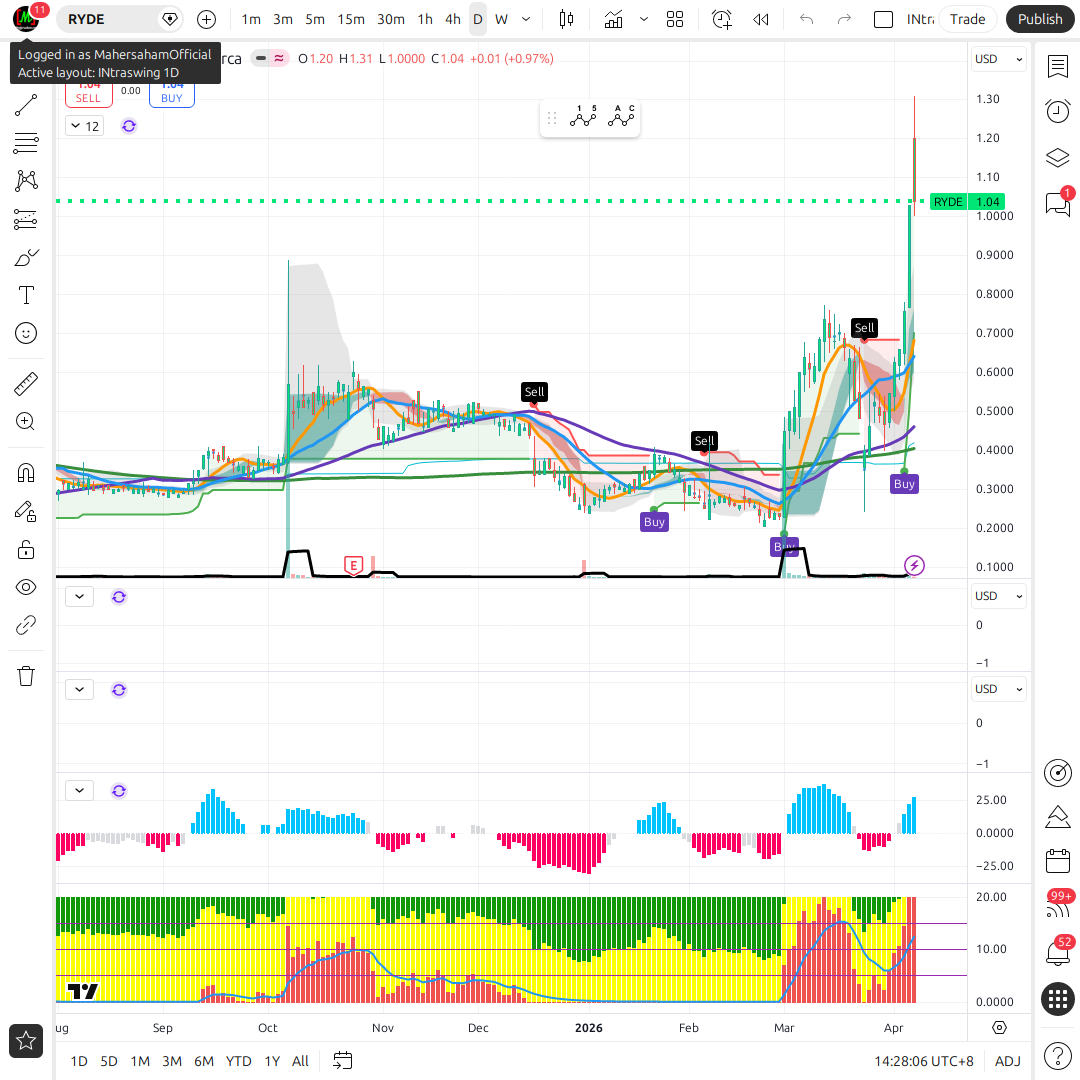Click the Publish button
Viewport: 1080px width, 1080px height.
click(1040, 19)
